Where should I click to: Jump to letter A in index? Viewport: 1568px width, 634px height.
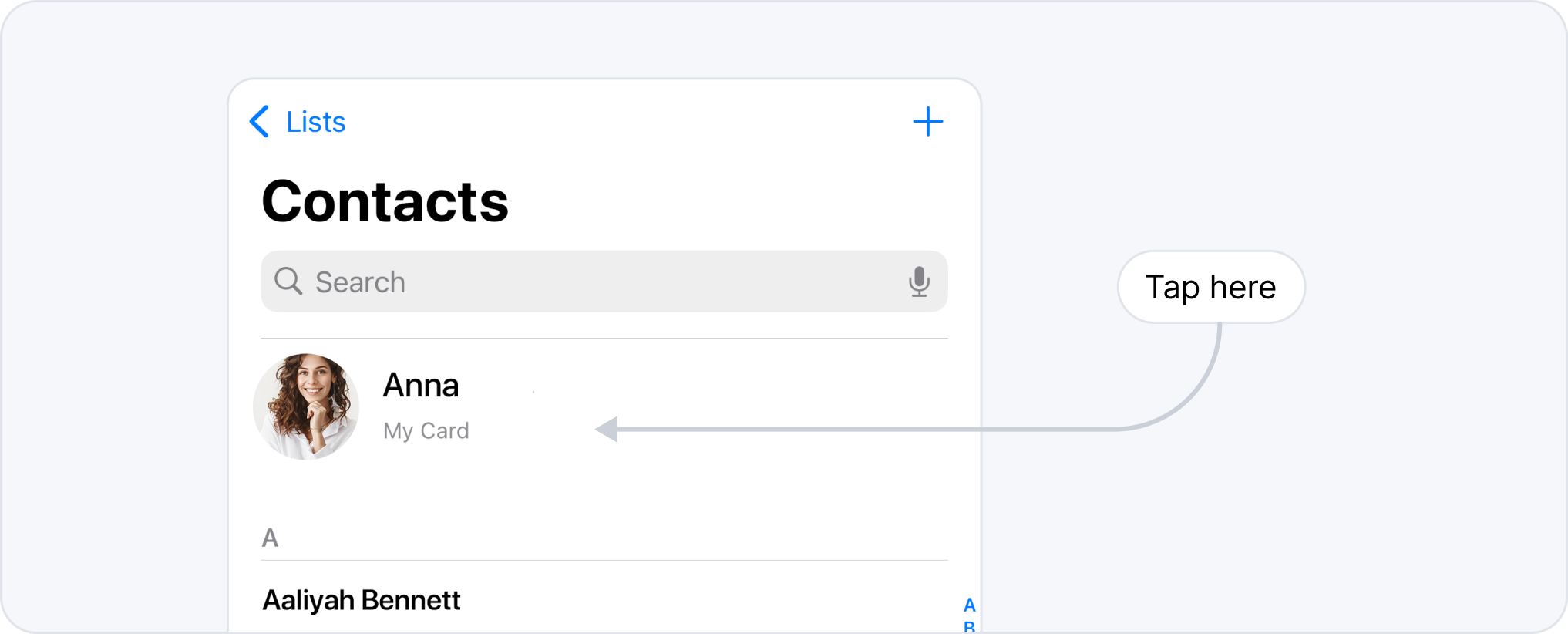coord(969,605)
